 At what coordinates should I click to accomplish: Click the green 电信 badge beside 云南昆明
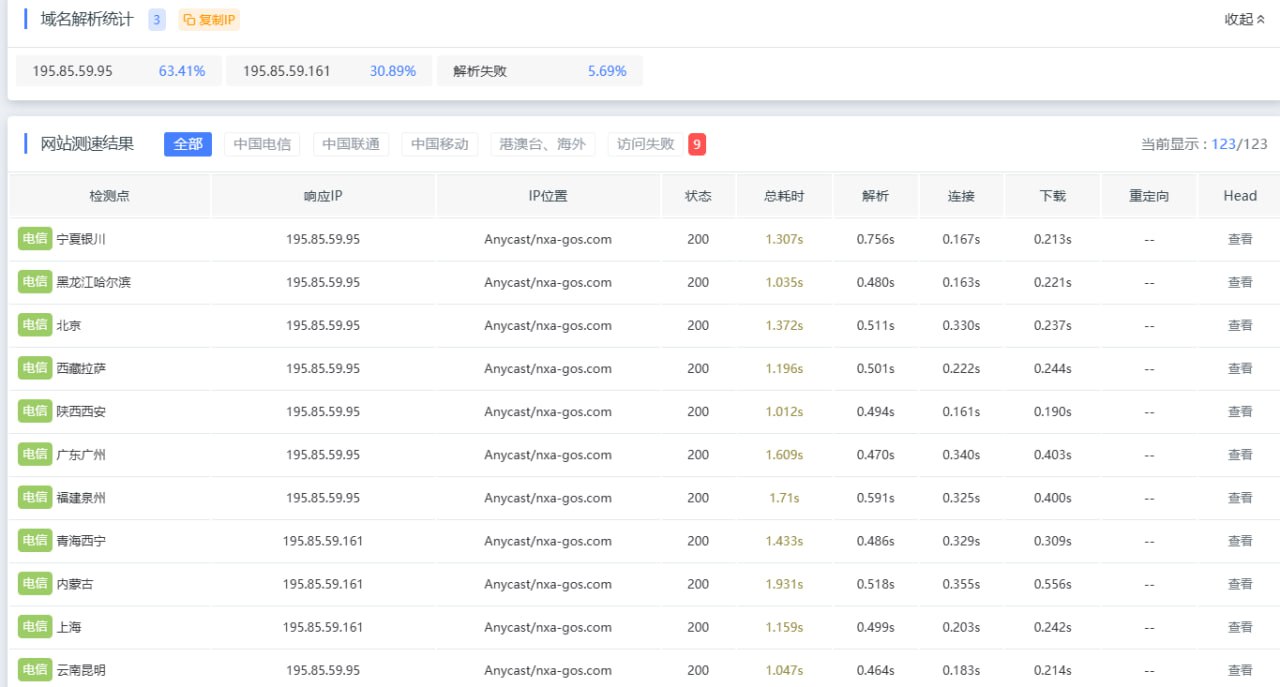34,670
